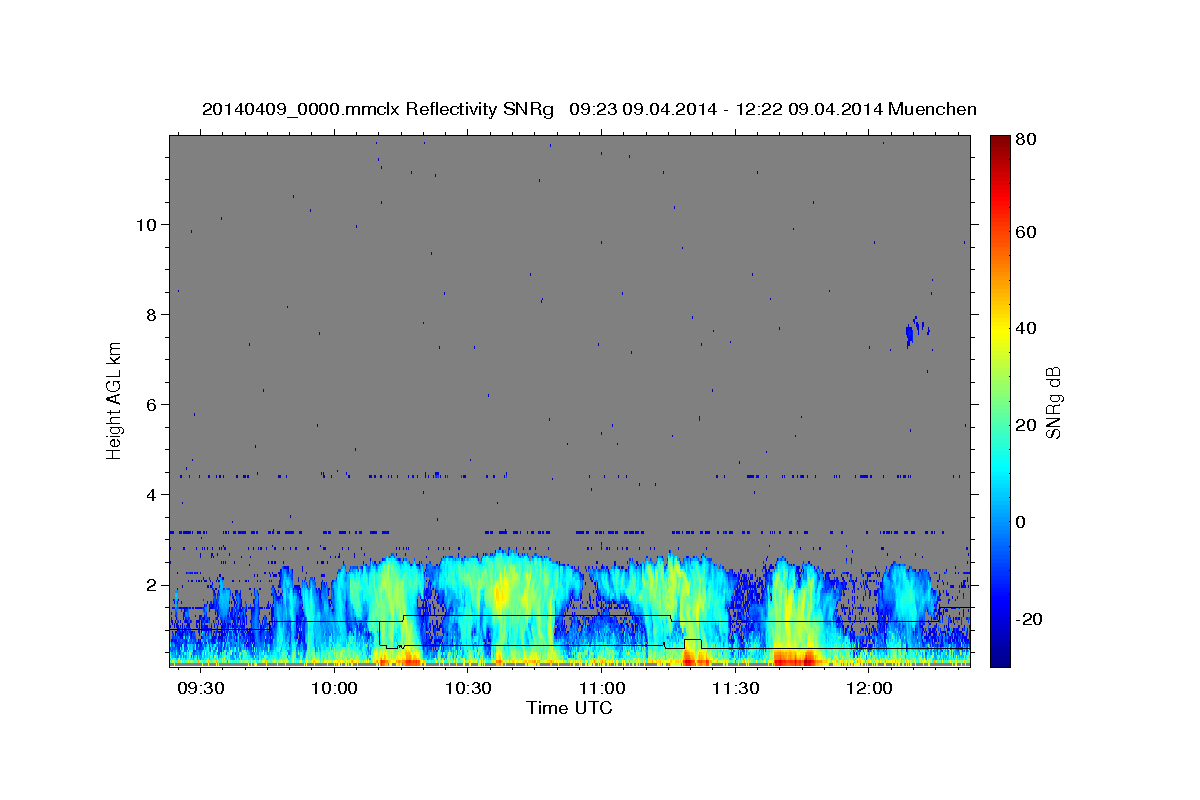Image resolution: width=1200 pixels, height=800 pixels.
Task: Click the 80 dB colorbar label
Action: 1026,139
